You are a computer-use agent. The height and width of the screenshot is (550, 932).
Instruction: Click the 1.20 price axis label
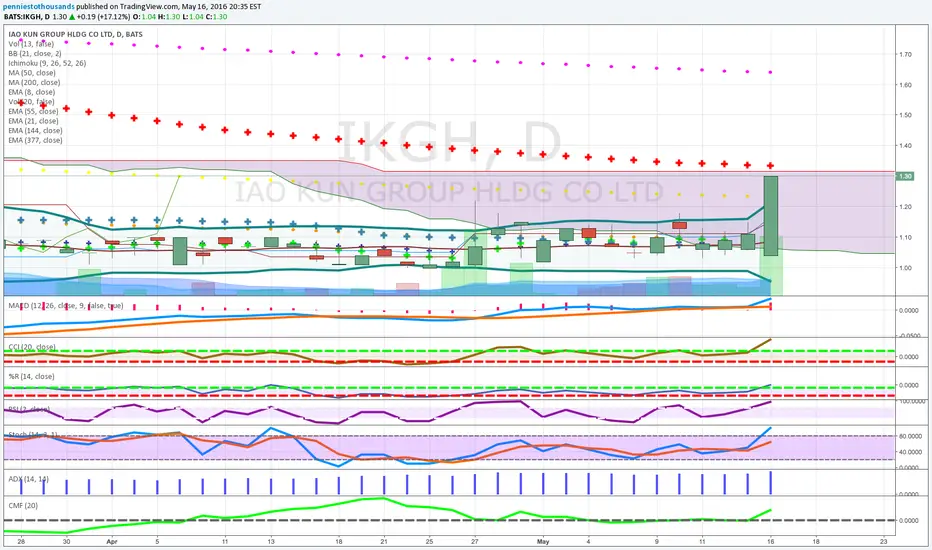pos(906,207)
